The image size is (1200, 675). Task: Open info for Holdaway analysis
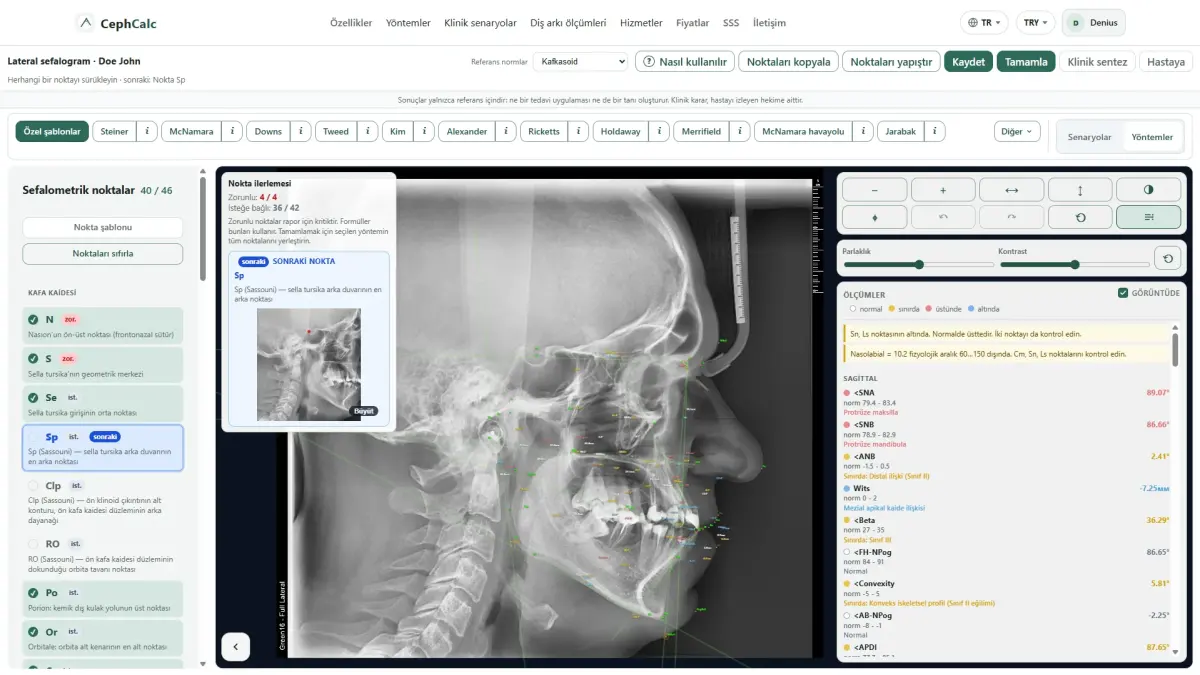click(x=659, y=131)
